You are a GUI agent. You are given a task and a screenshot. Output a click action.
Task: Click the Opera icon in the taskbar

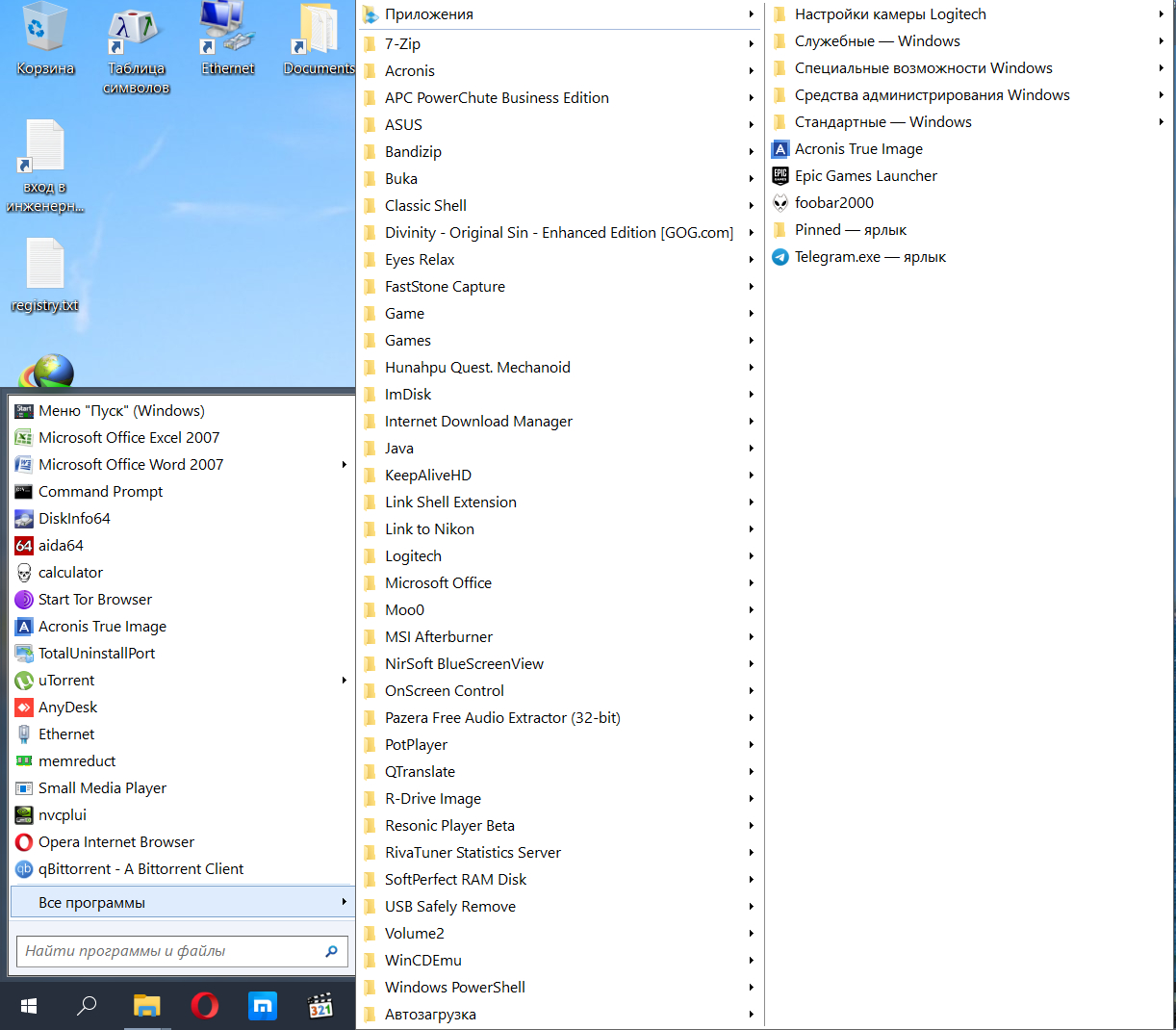204,1006
